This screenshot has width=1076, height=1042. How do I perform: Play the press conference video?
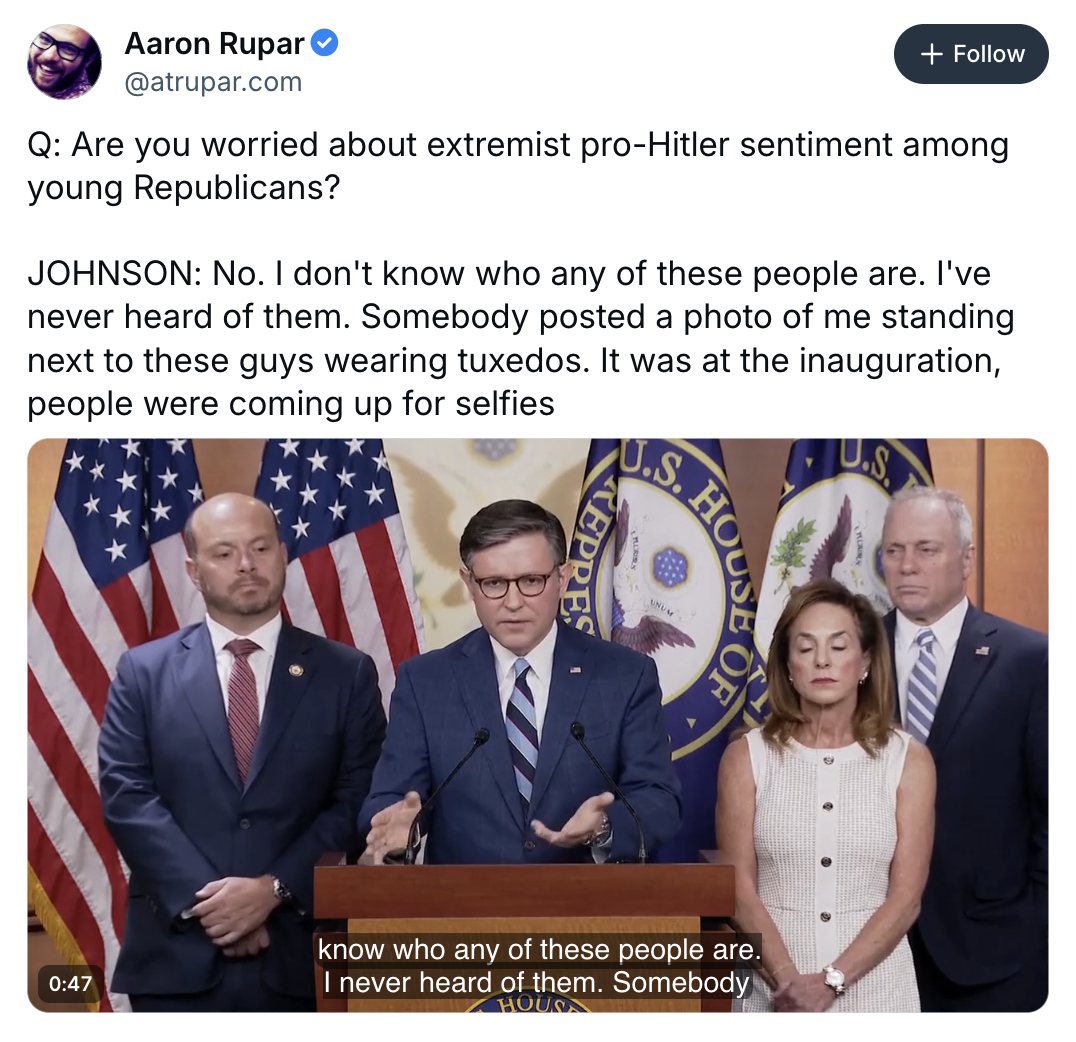tap(537, 725)
